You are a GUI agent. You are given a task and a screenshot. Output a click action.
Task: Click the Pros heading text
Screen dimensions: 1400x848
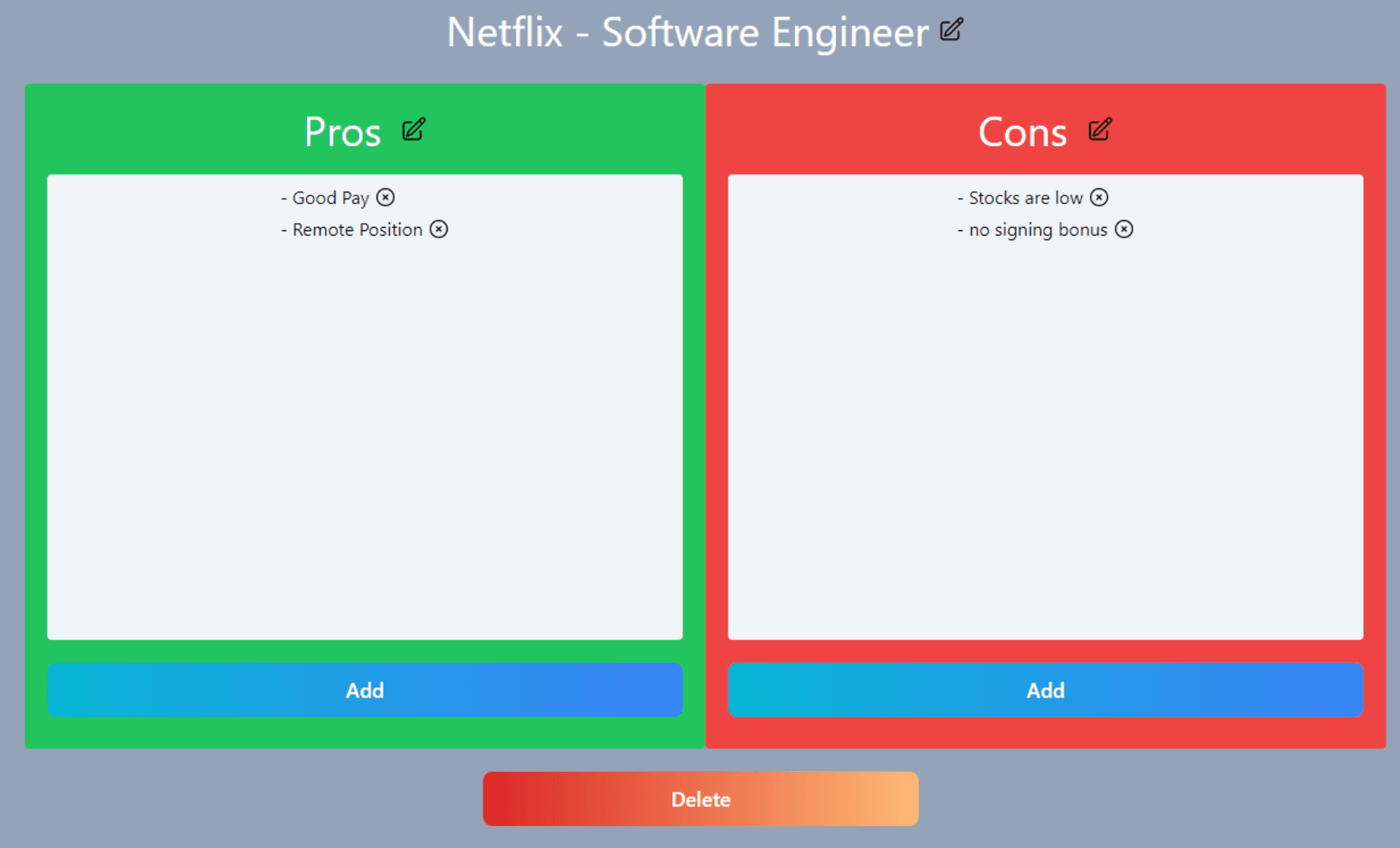point(342,132)
